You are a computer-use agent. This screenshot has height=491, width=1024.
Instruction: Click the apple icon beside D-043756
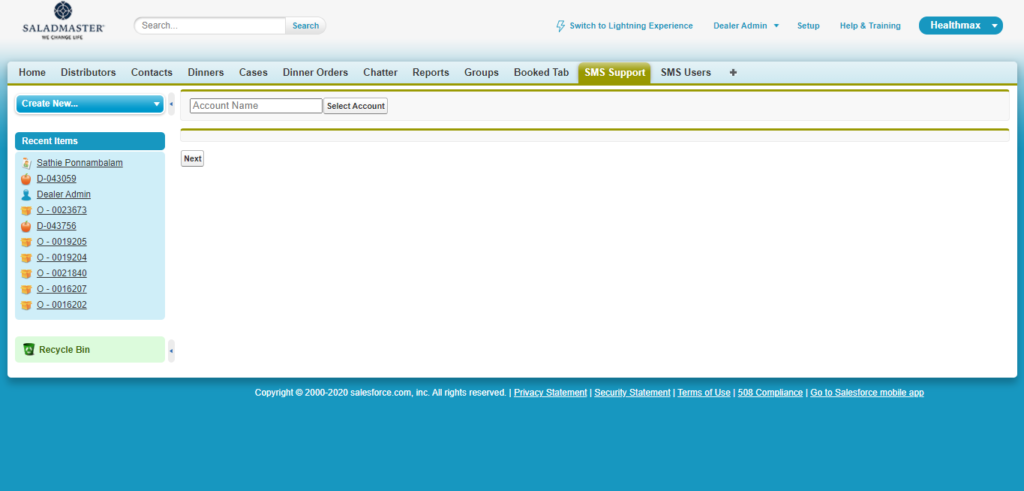coord(26,226)
